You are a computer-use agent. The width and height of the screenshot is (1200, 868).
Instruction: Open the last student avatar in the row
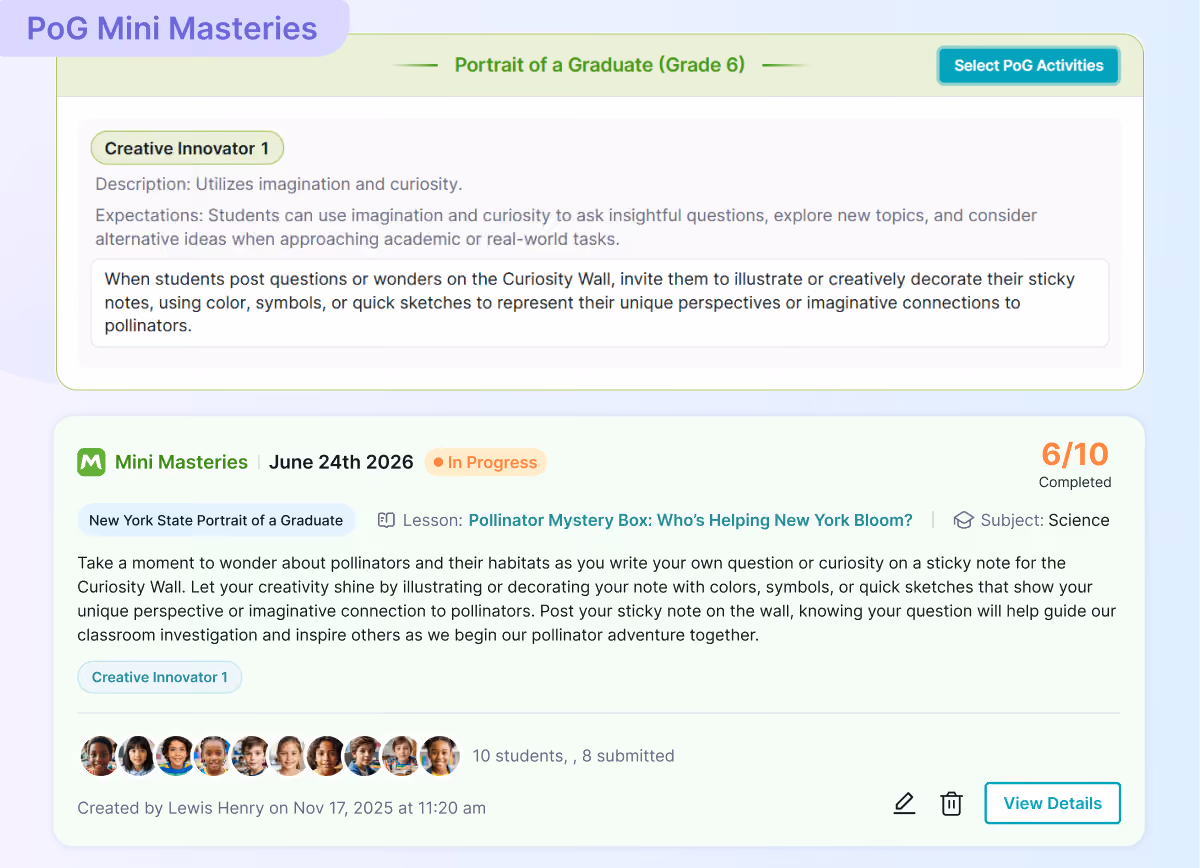point(439,756)
